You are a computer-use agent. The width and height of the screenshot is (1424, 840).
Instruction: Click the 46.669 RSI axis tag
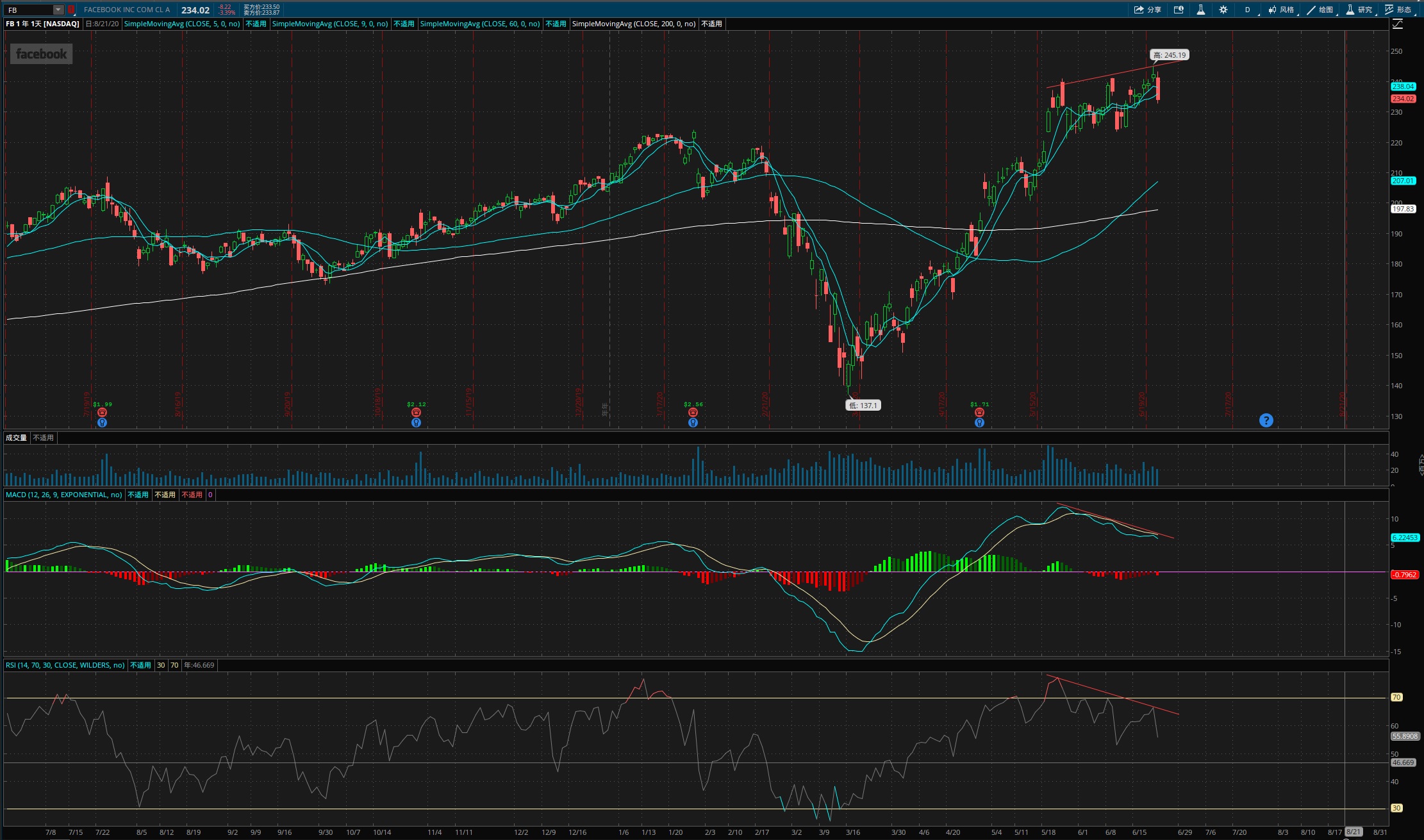click(1403, 762)
